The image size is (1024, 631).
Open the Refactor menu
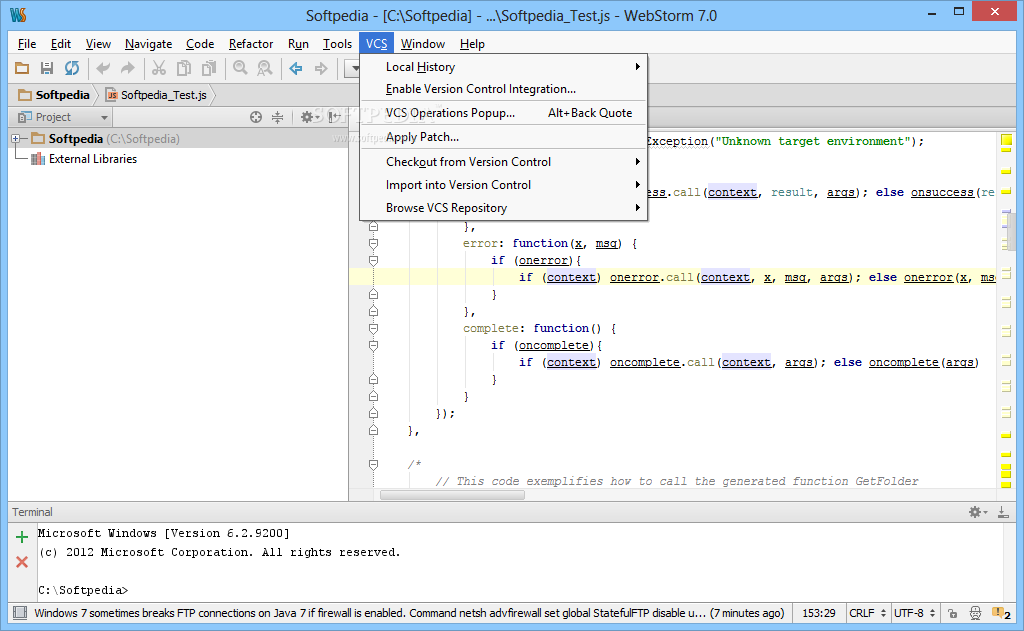point(251,44)
